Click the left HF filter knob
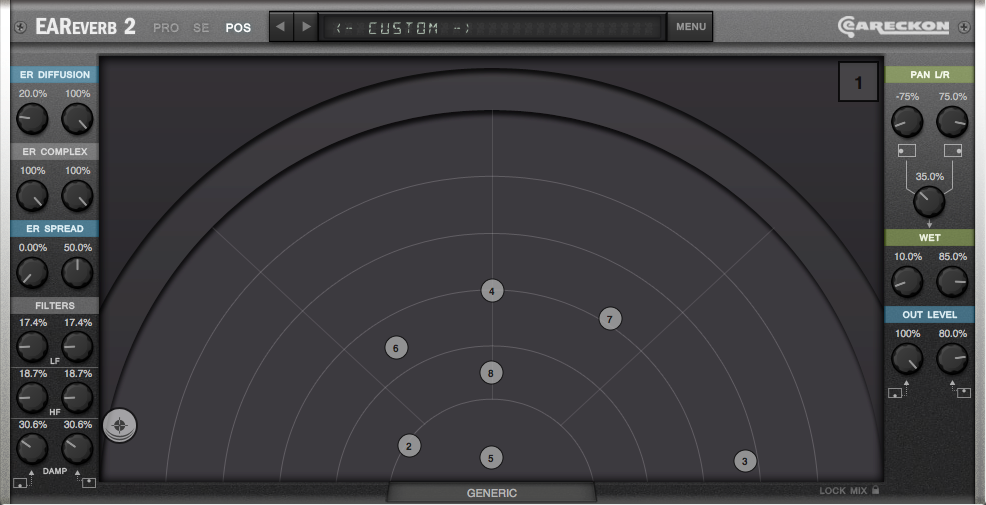The height and width of the screenshot is (505, 986). click(x=32, y=397)
